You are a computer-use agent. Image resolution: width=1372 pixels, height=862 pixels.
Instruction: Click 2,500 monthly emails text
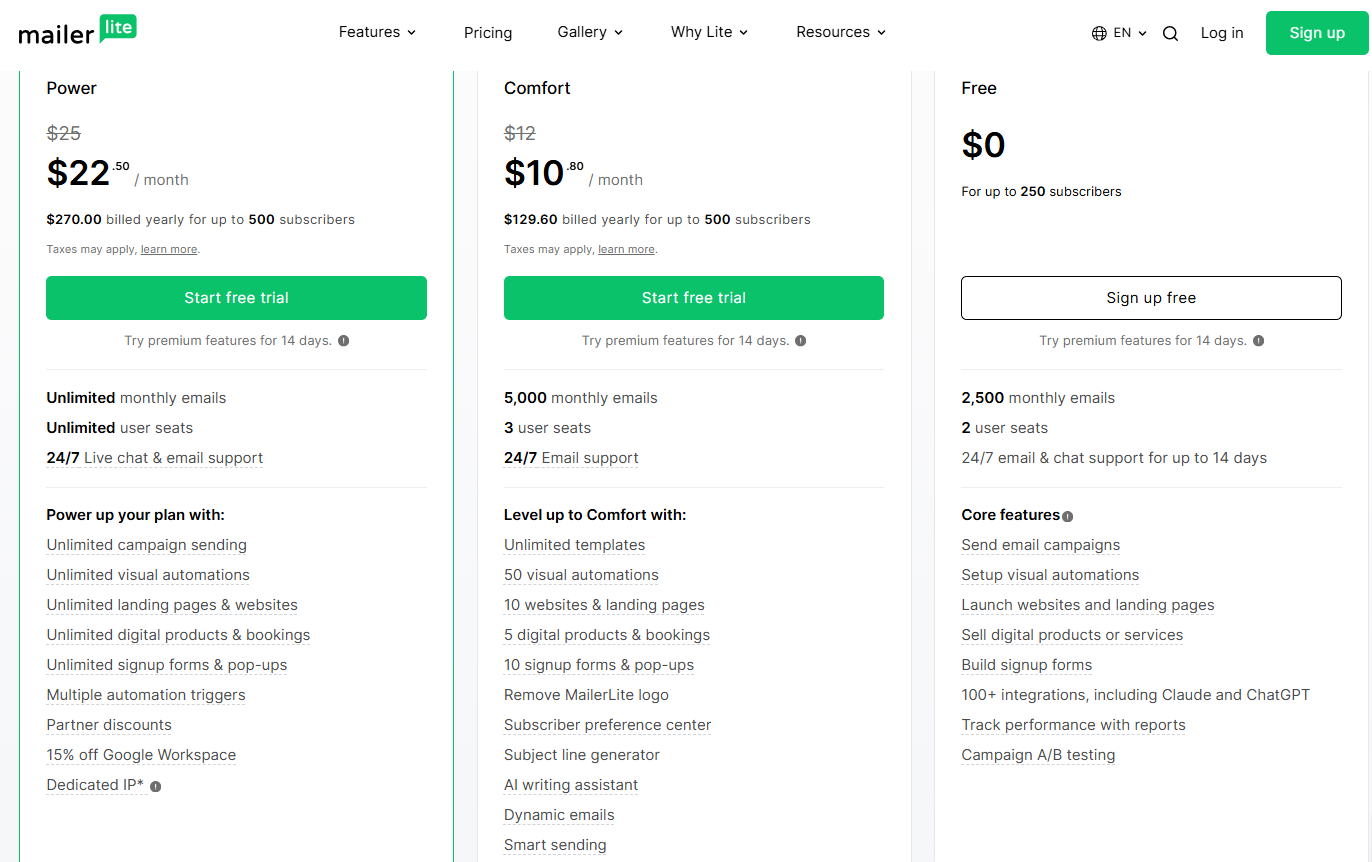[1038, 398]
